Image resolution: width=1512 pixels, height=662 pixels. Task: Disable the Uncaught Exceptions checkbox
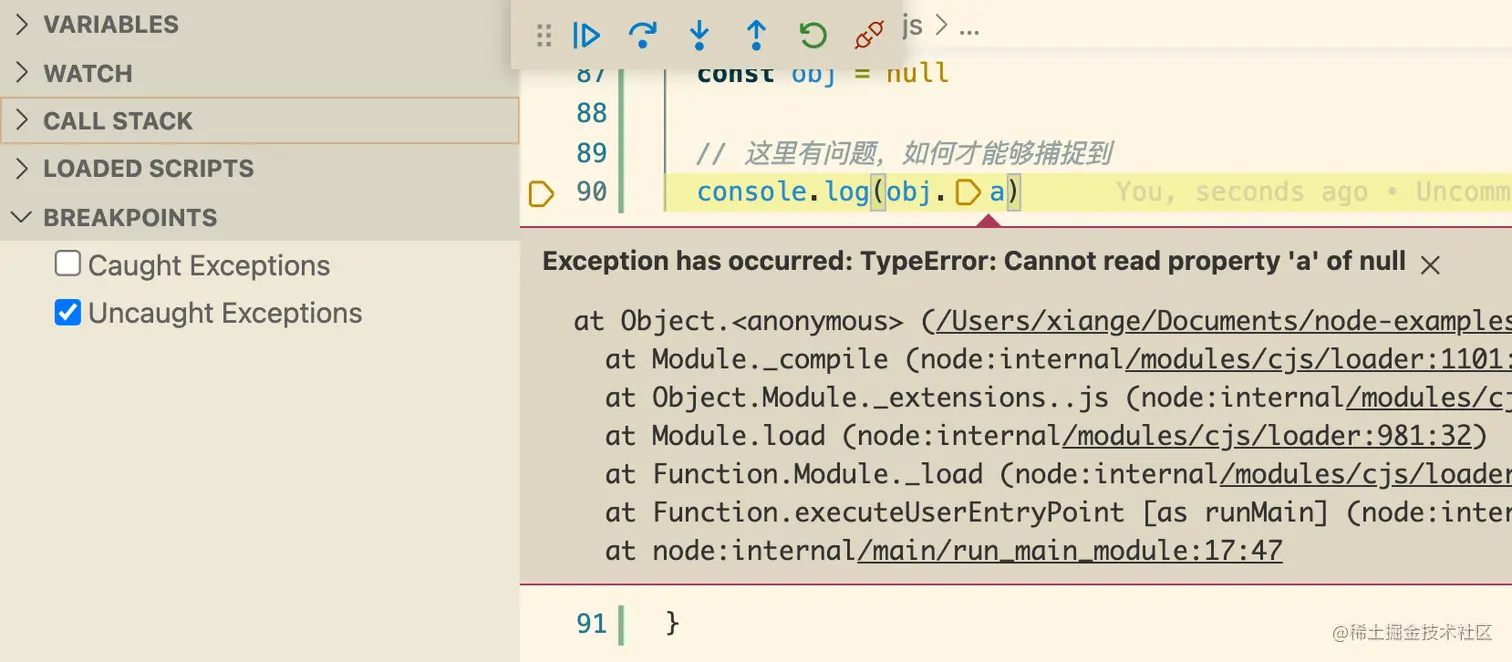tap(67, 312)
